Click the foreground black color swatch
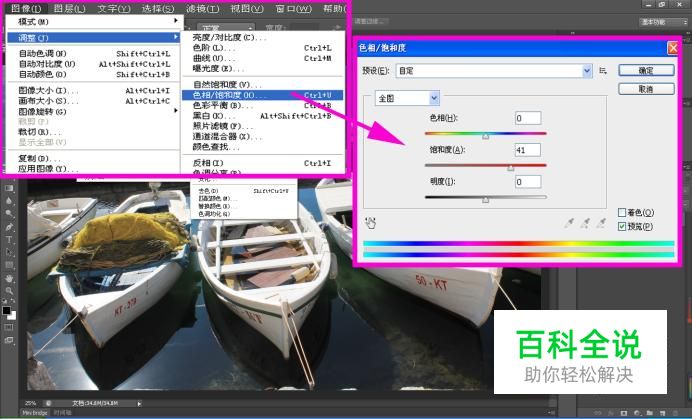The height and width of the screenshot is (419, 692). coord(6,310)
